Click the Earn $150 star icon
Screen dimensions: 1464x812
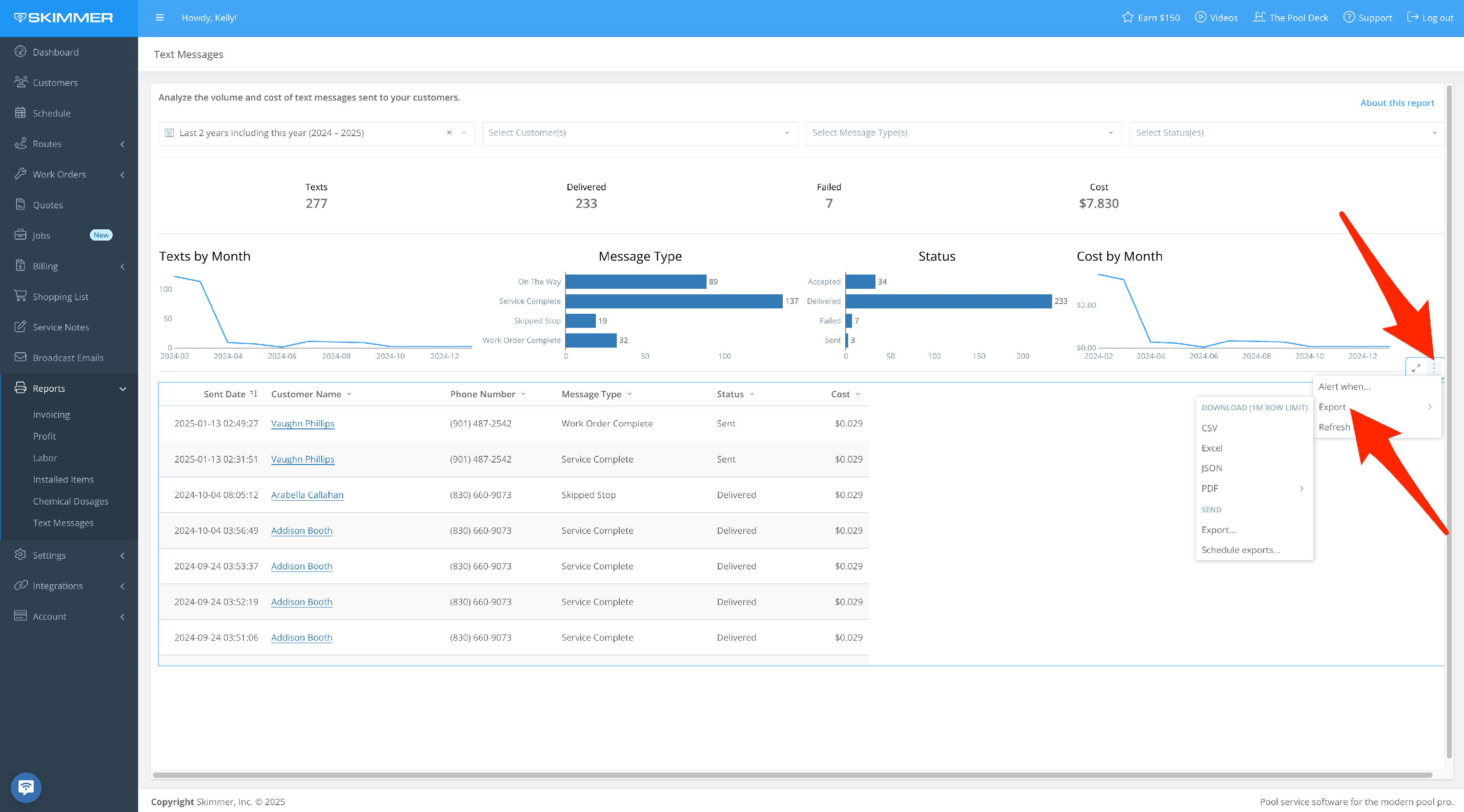tap(1128, 18)
